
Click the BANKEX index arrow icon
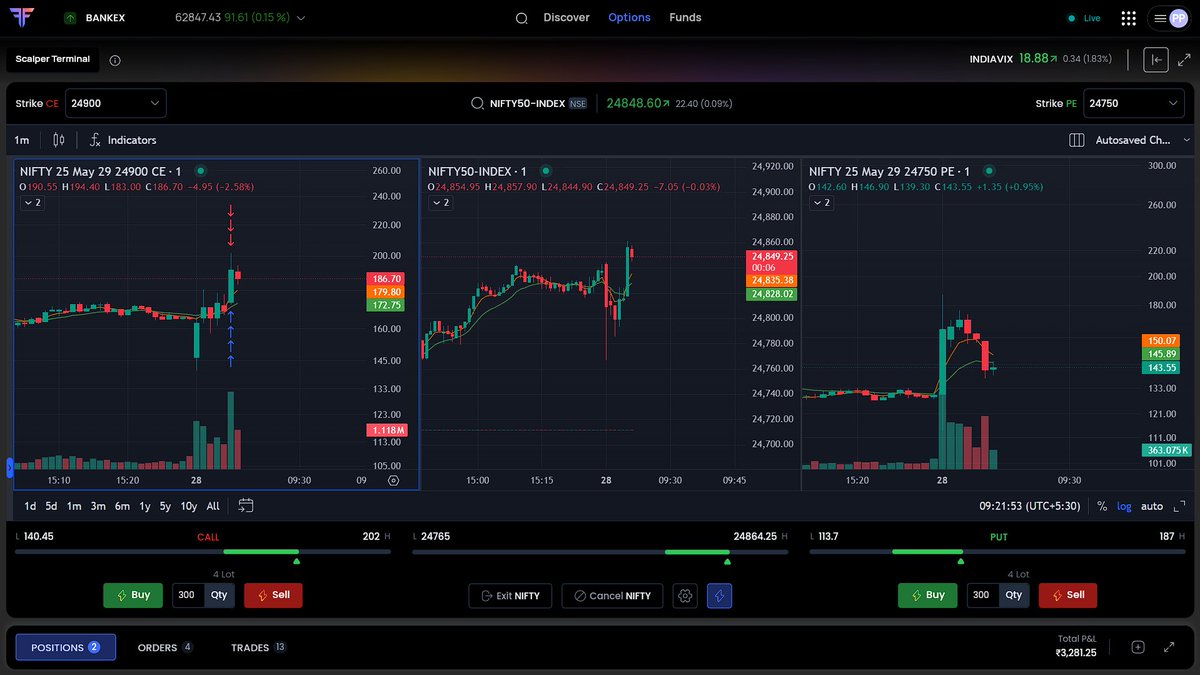pyautogui.click(x=70, y=18)
